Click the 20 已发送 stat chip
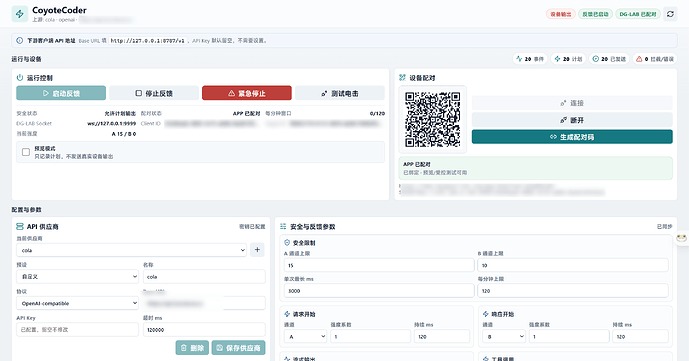 pyautogui.click(x=609, y=59)
